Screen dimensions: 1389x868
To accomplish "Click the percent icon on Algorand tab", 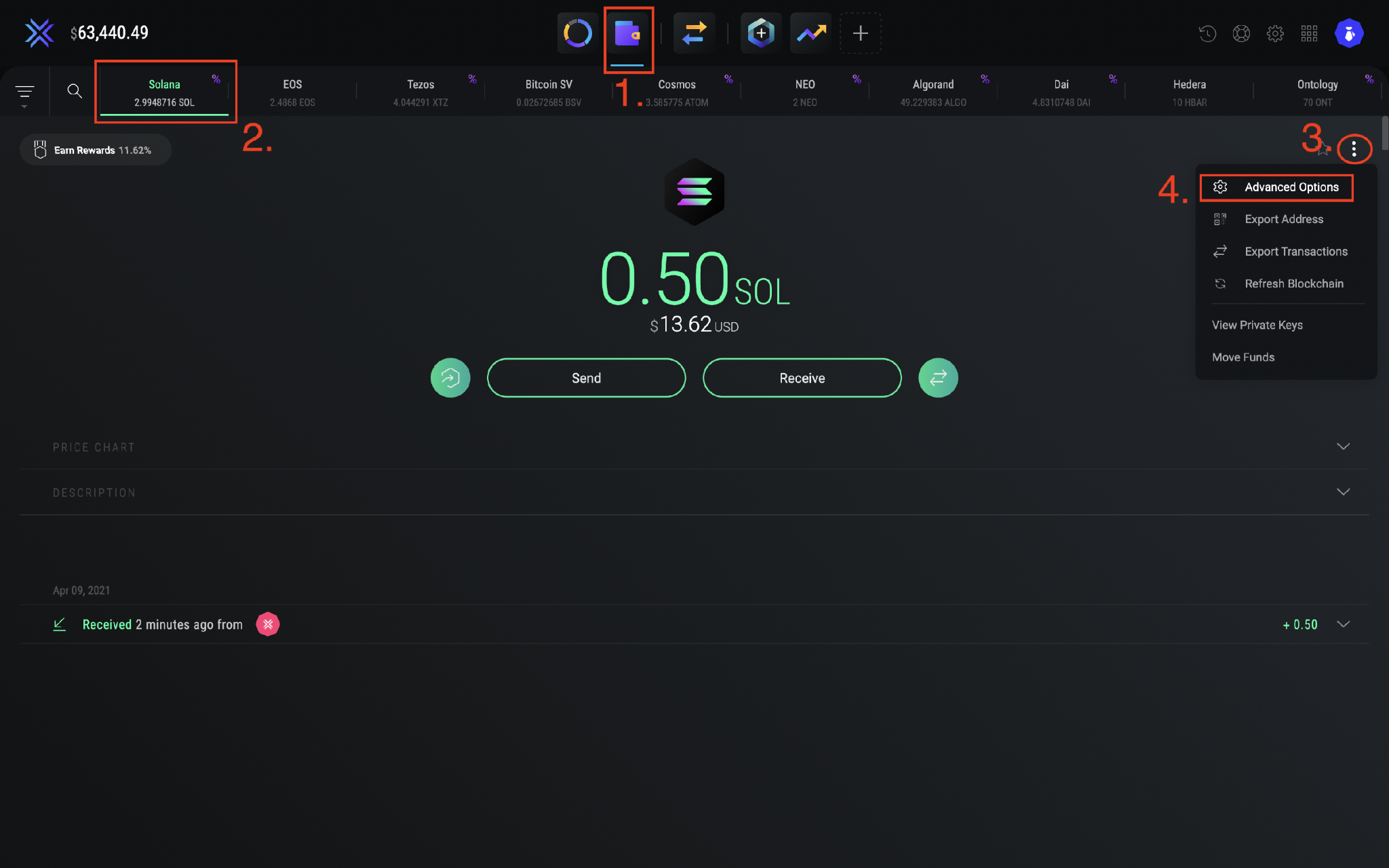I will [985, 79].
